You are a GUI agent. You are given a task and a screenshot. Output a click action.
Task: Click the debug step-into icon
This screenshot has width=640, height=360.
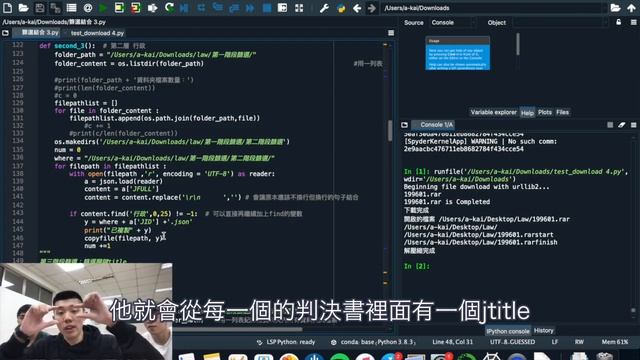(x=217, y=8)
